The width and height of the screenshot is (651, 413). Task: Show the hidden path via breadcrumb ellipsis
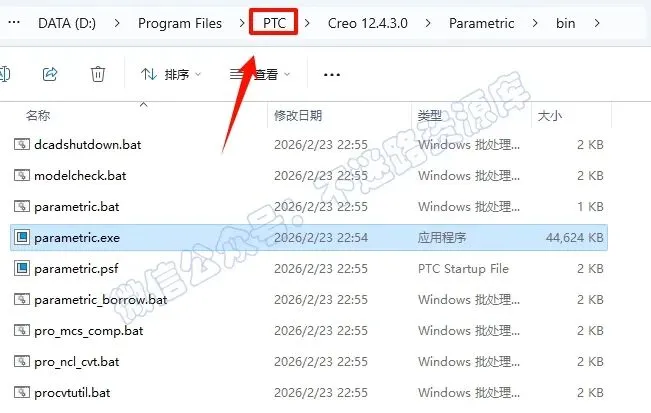click(x=14, y=23)
